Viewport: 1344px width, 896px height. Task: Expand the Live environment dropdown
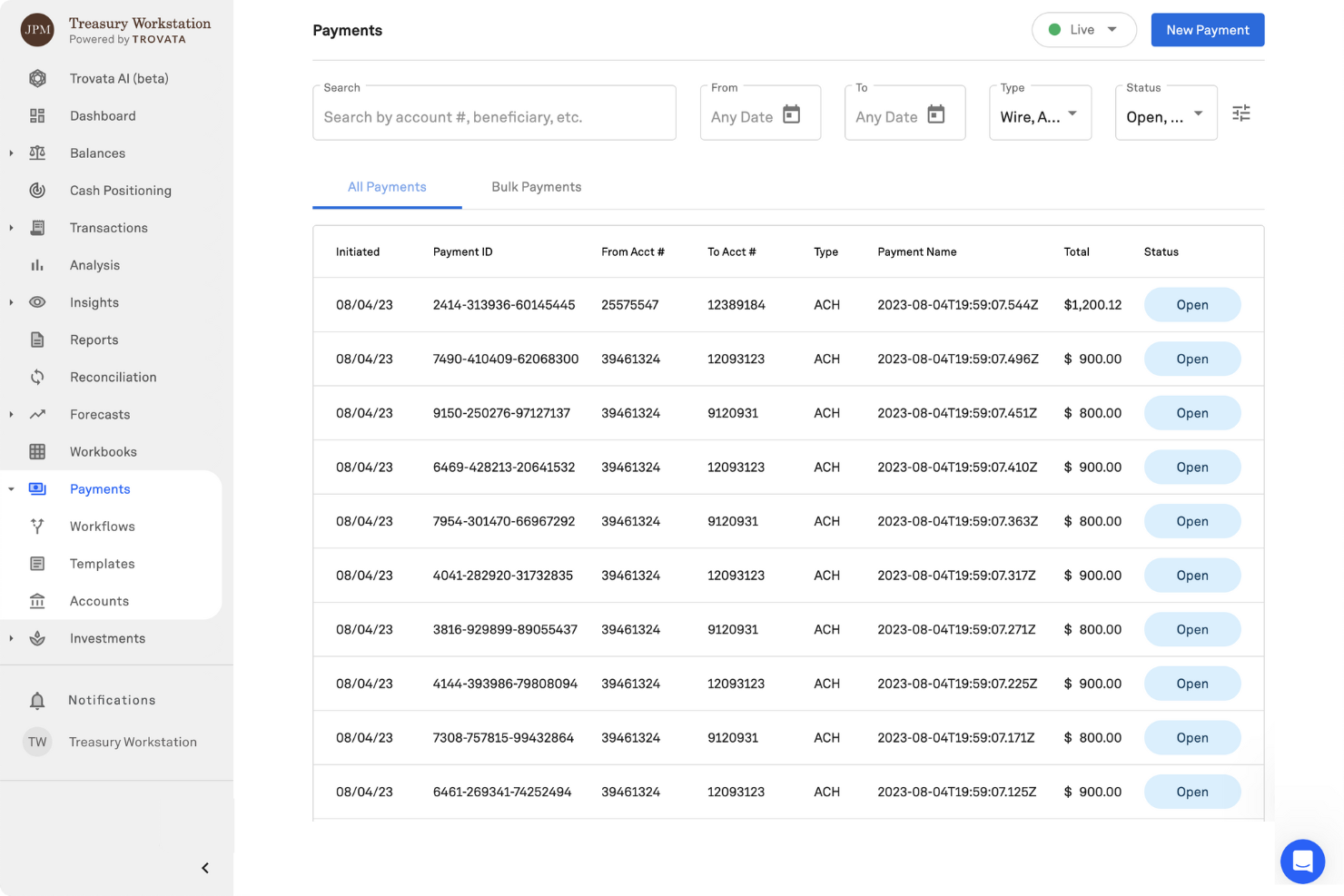click(1084, 29)
